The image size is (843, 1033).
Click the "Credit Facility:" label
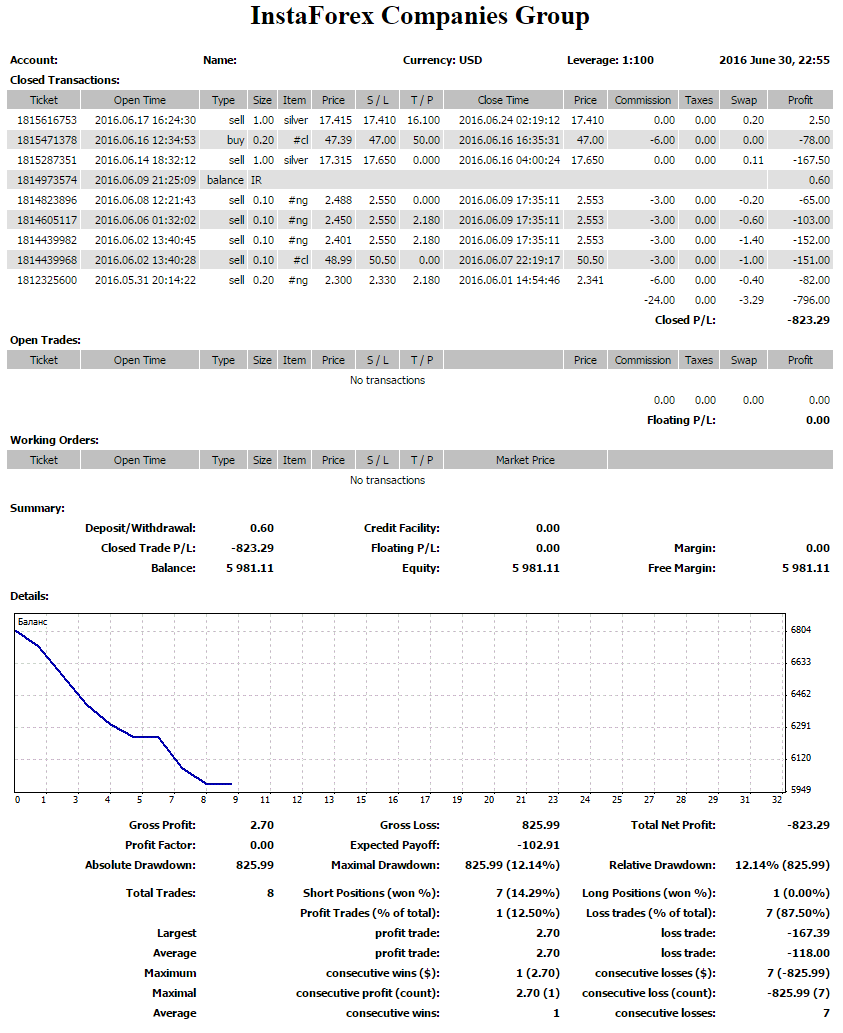point(402,528)
